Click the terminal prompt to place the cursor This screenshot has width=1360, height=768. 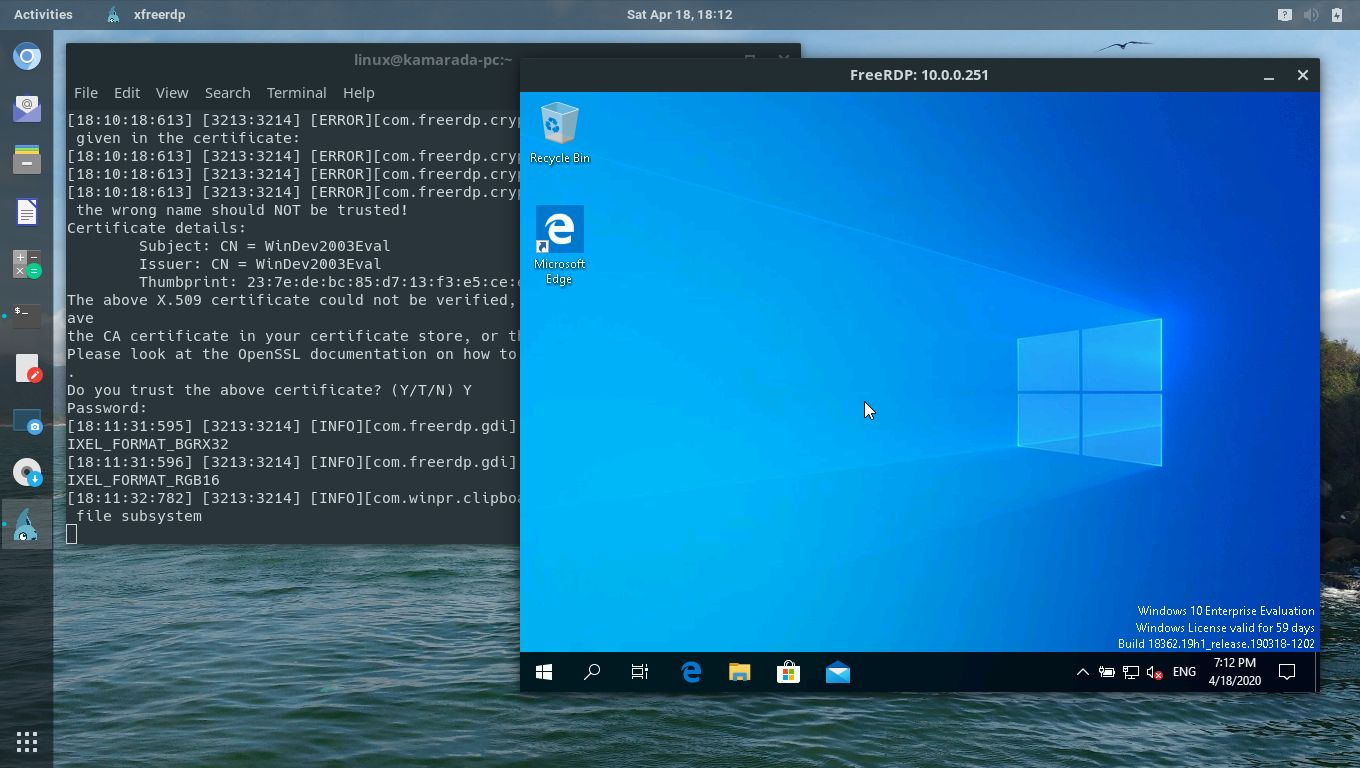(x=71, y=534)
